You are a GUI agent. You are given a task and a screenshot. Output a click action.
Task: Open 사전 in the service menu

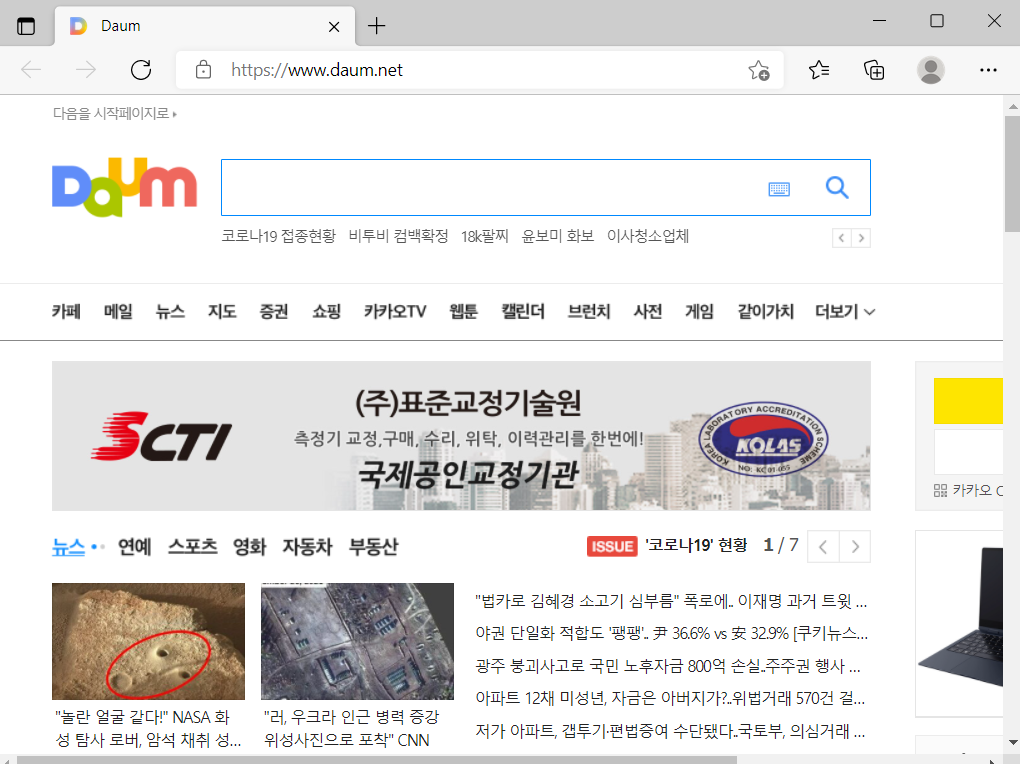[x=648, y=312]
